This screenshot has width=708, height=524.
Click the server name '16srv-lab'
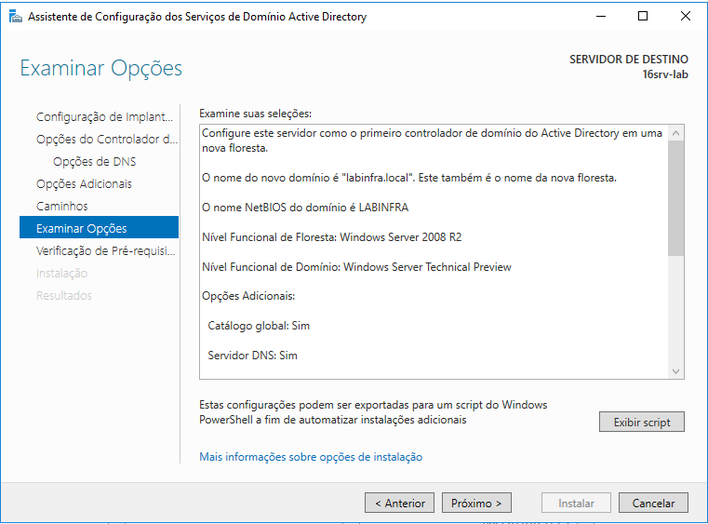click(x=665, y=75)
